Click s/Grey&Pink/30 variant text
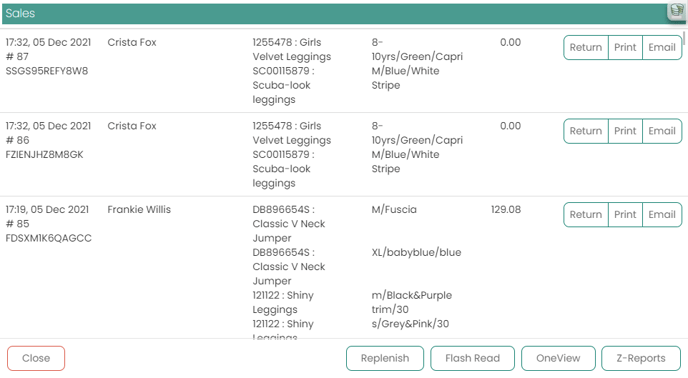 410,324
